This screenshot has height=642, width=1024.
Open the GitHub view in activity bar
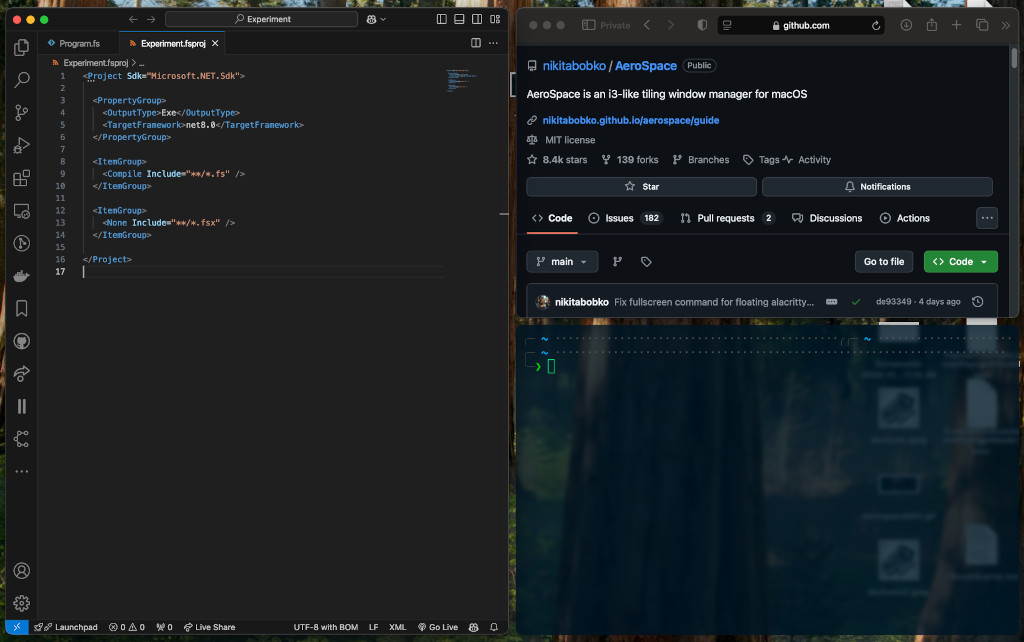(x=22, y=341)
